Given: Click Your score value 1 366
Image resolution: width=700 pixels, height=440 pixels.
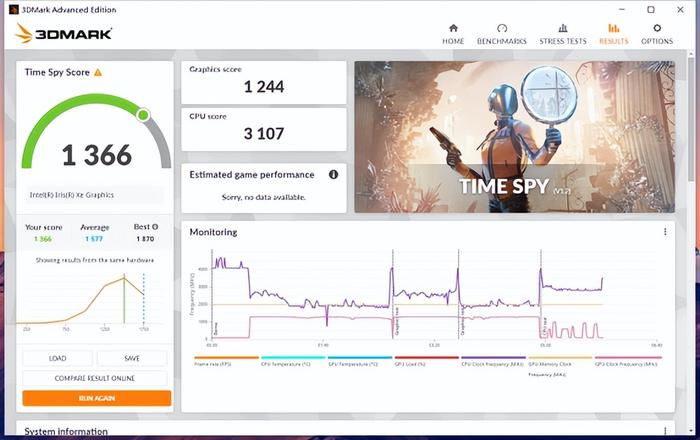Looking at the screenshot, I should tap(43, 239).
